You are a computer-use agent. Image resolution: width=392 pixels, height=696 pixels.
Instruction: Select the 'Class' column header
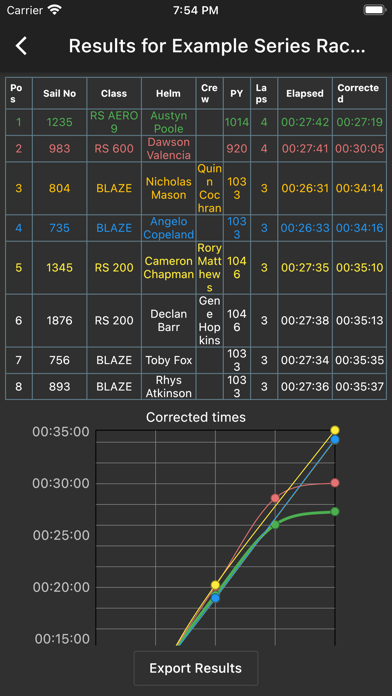[114, 93]
